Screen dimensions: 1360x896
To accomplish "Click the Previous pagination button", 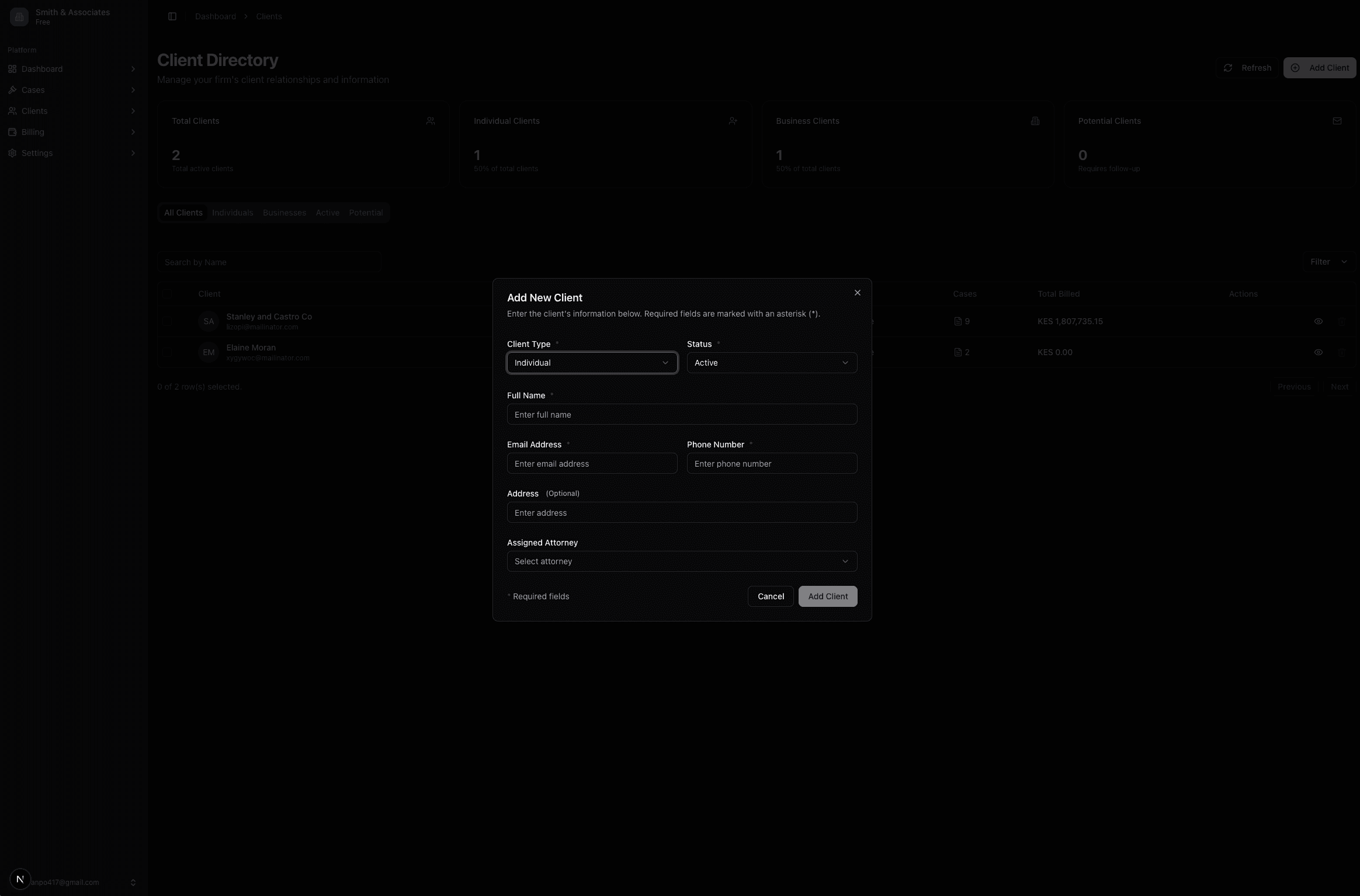I will point(1294,387).
